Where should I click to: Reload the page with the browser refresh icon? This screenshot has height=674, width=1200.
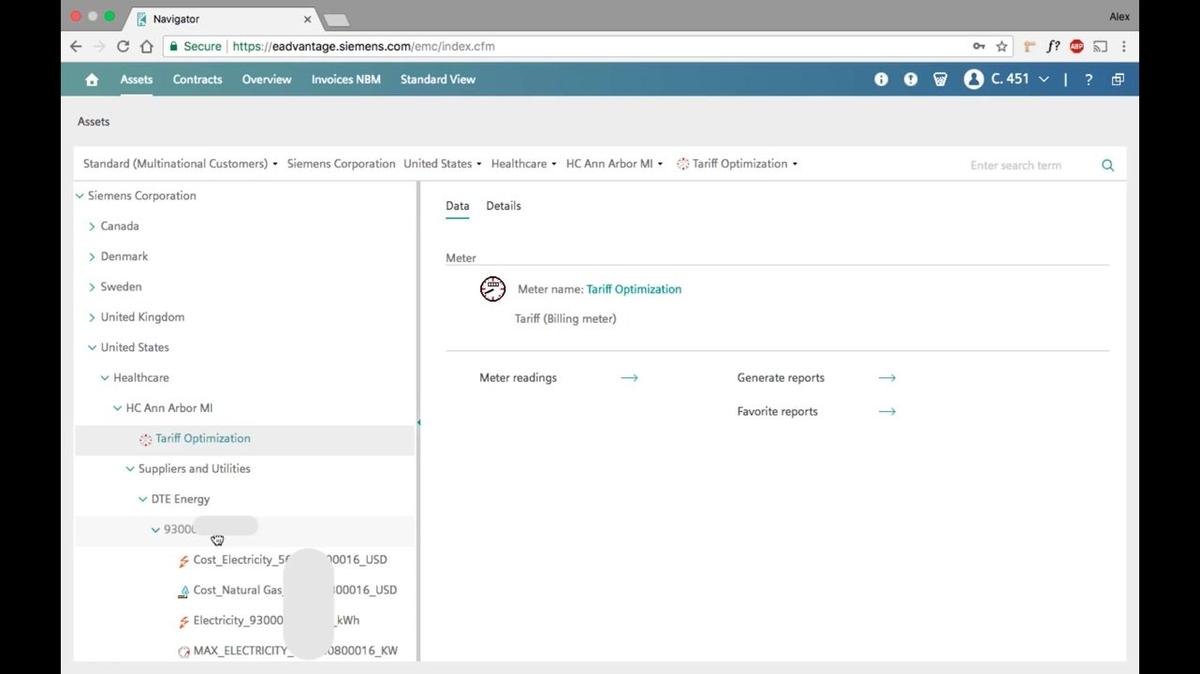tap(123, 46)
